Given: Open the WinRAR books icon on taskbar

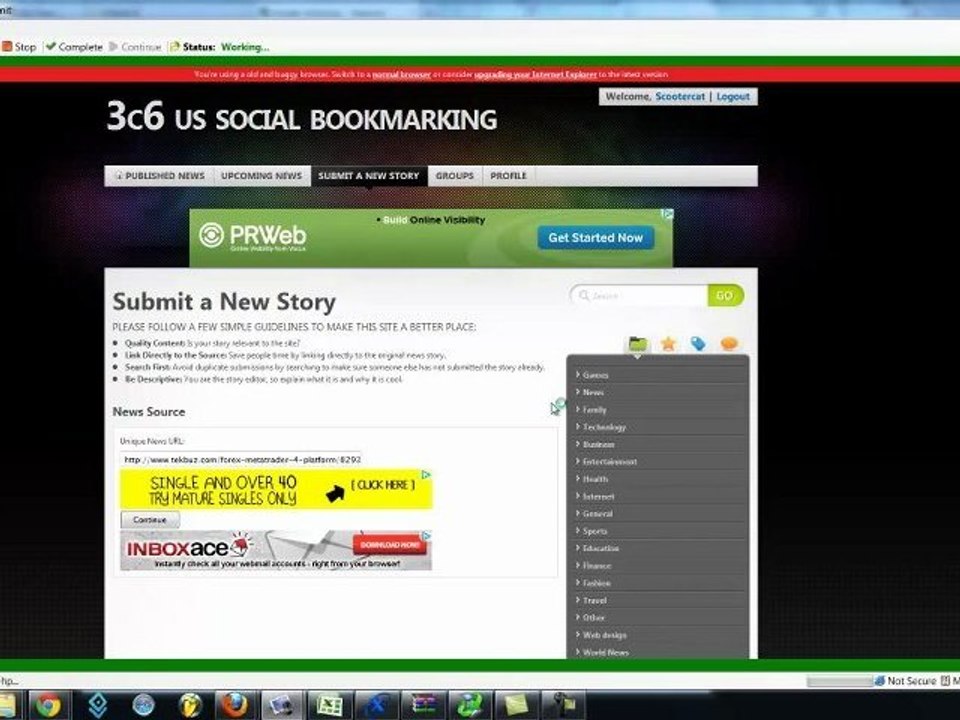Looking at the screenshot, I should 424,705.
